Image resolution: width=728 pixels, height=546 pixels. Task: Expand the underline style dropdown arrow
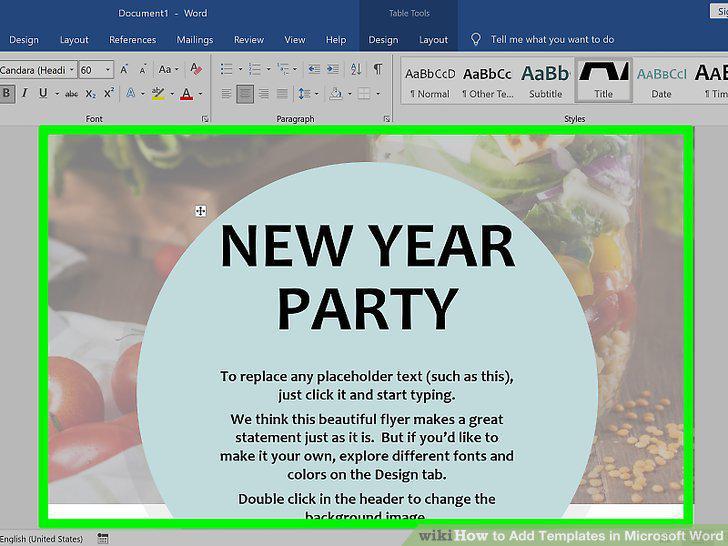coord(57,94)
